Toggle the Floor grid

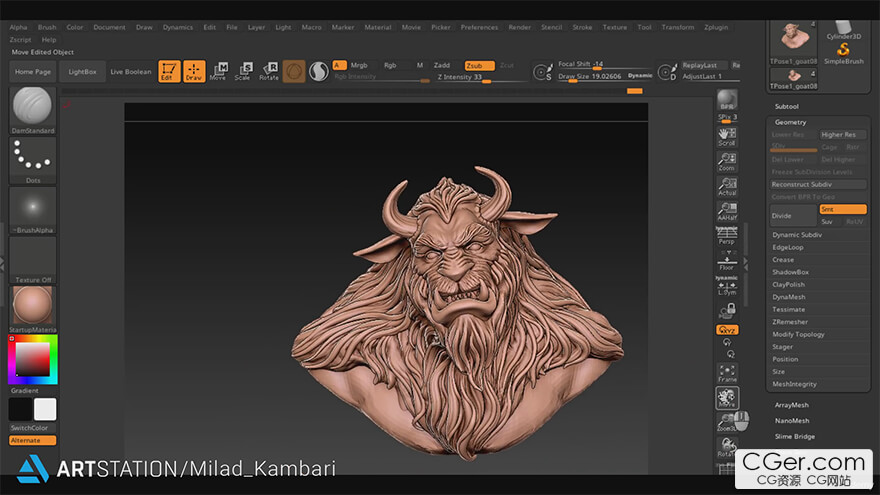pos(727,260)
